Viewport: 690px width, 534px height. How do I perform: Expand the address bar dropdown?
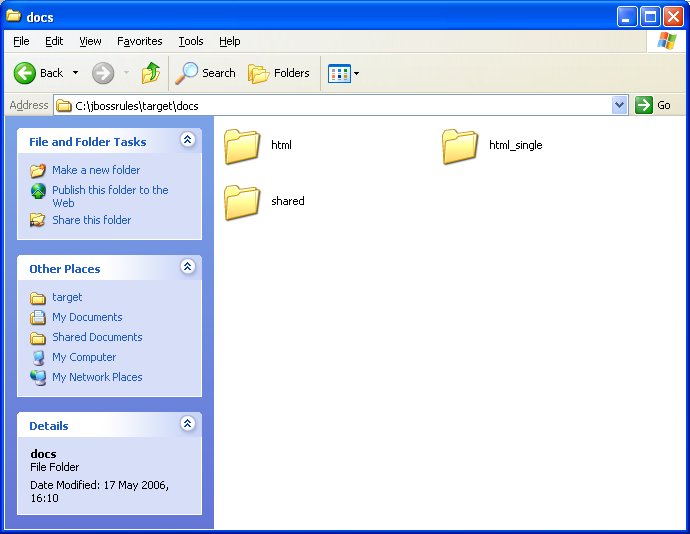[x=620, y=105]
